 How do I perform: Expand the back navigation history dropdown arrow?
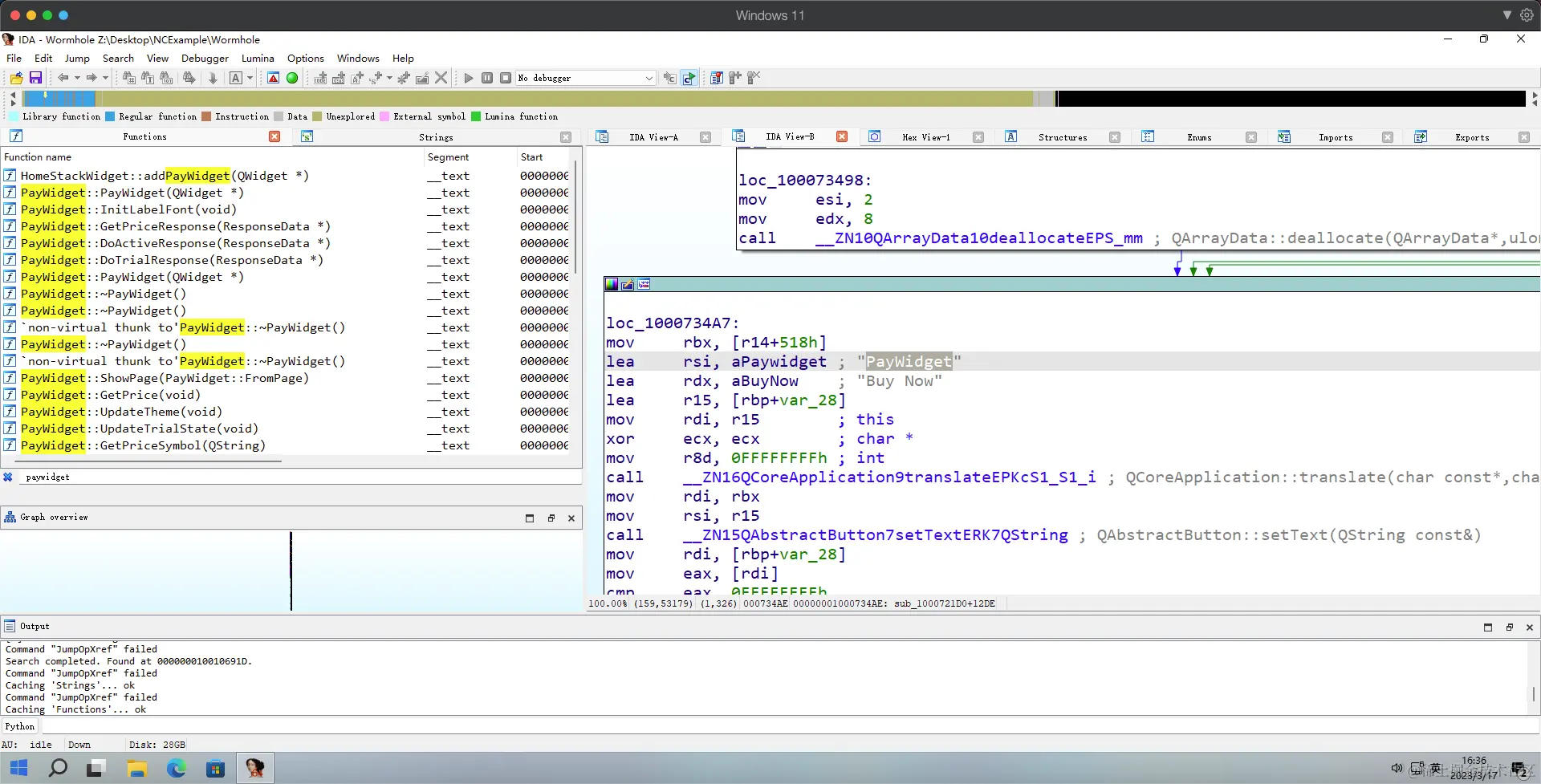click(x=77, y=78)
